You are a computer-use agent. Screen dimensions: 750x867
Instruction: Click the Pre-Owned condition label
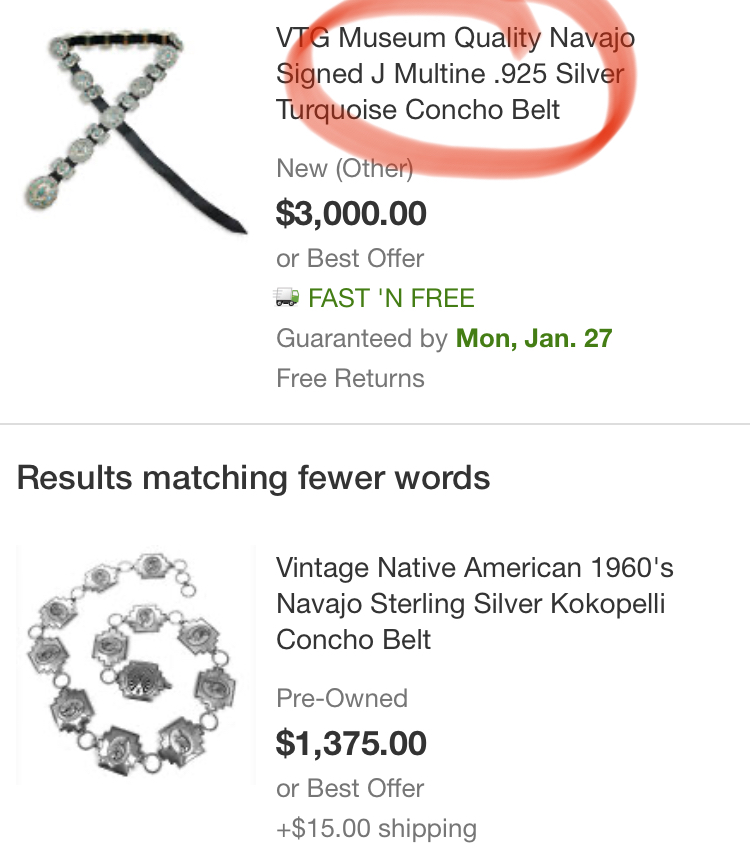342,698
